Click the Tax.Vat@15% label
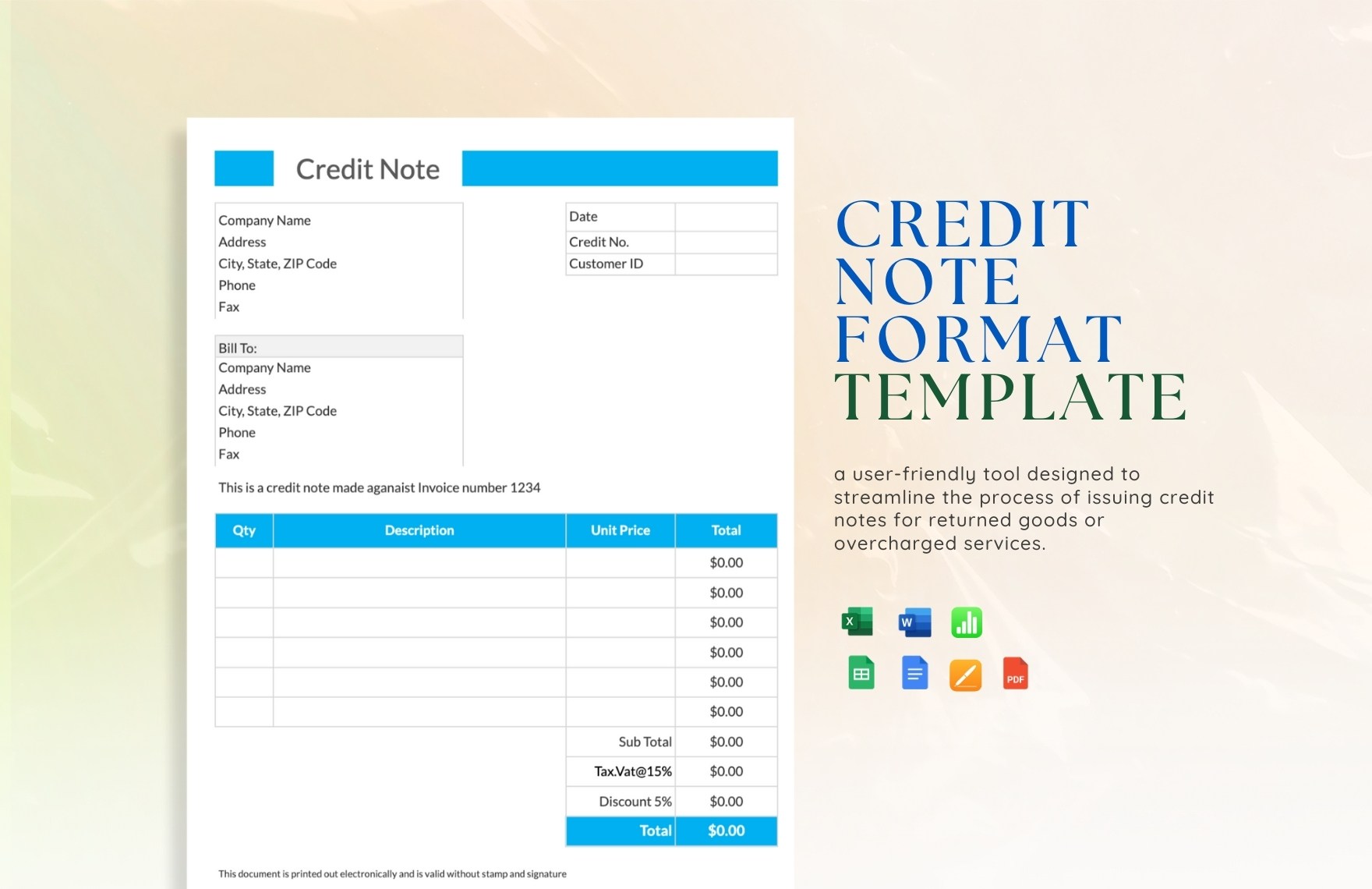This screenshot has height=889, width=1372. (x=633, y=771)
